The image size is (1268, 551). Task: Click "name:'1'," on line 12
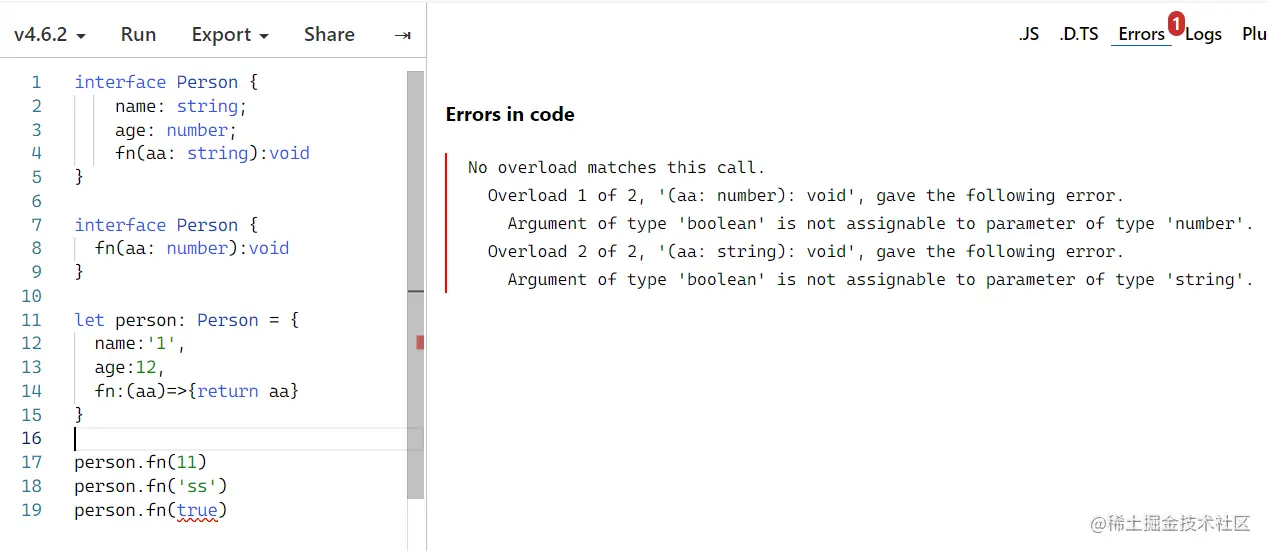click(x=140, y=344)
